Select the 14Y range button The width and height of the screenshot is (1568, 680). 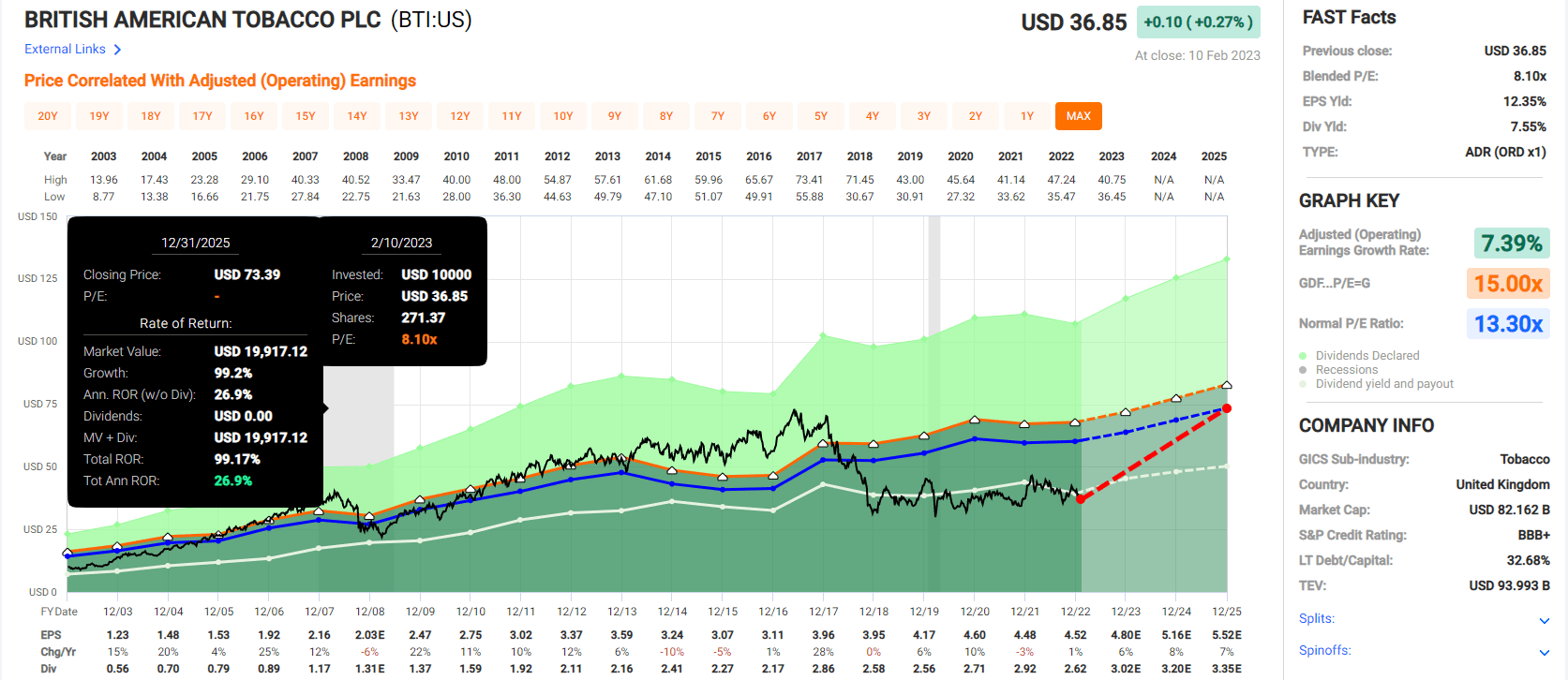pos(357,116)
